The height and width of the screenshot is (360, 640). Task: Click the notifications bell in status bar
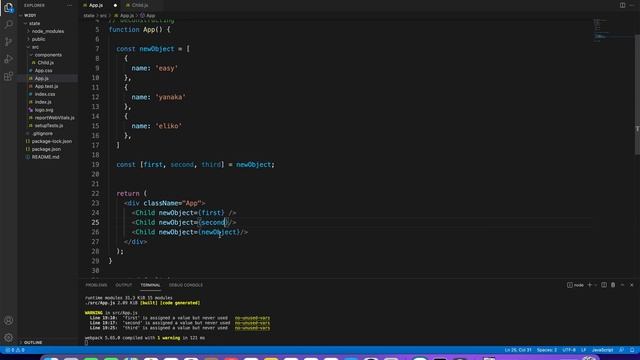tap(632, 350)
